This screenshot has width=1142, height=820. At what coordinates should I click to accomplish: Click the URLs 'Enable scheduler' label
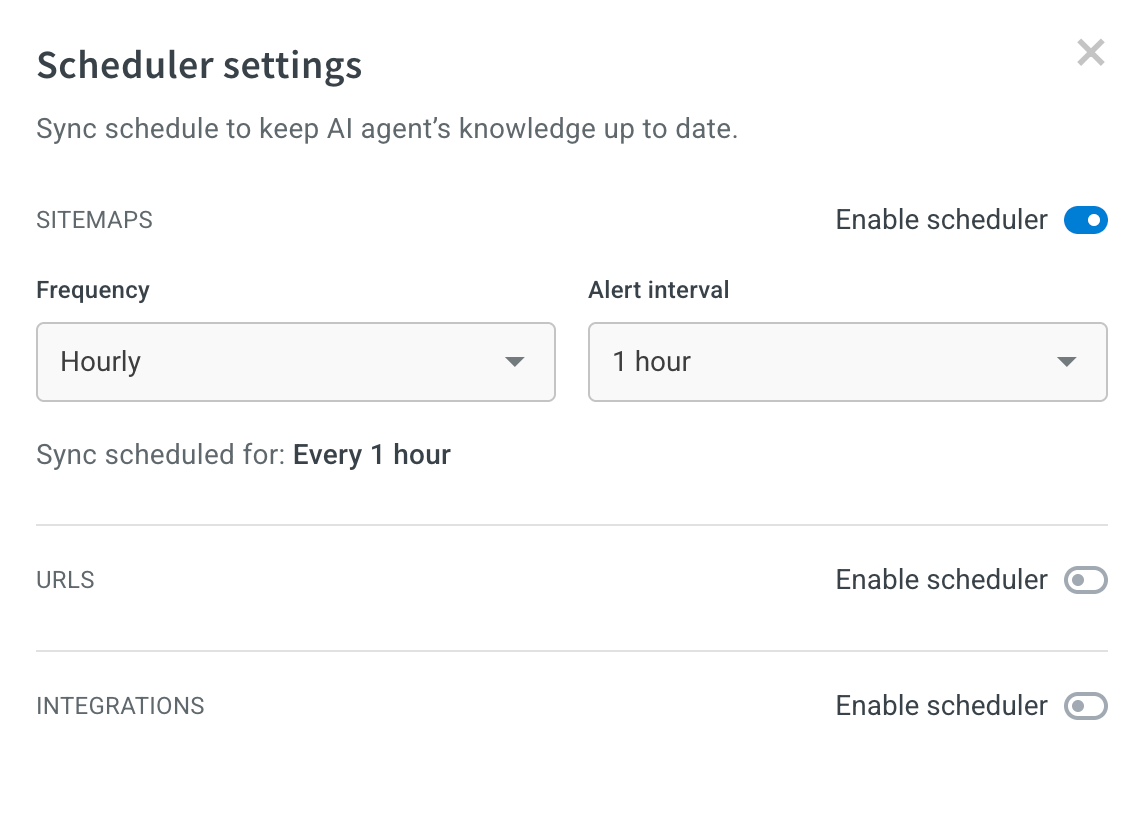(941, 580)
